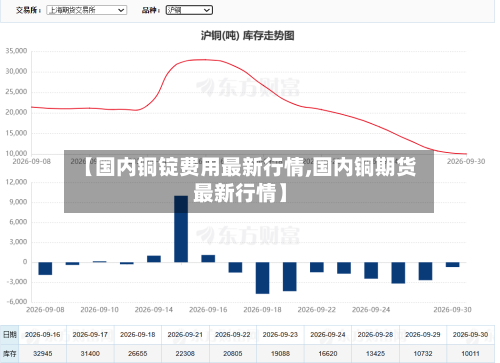Click bar chart axis label 2026-09-18
This screenshot has width=500, height=363.
coord(262,310)
